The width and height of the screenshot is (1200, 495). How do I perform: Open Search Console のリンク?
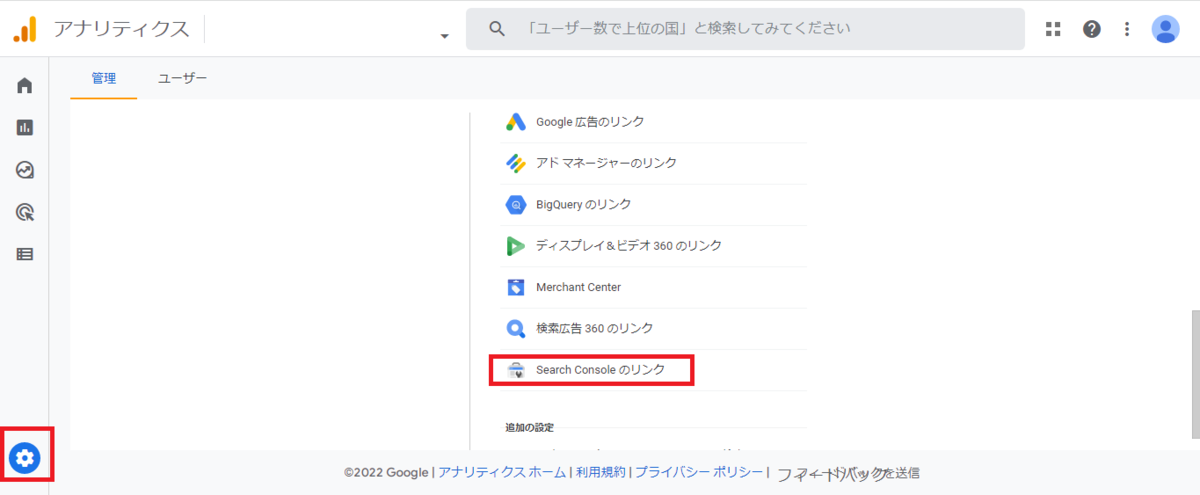tap(600, 370)
